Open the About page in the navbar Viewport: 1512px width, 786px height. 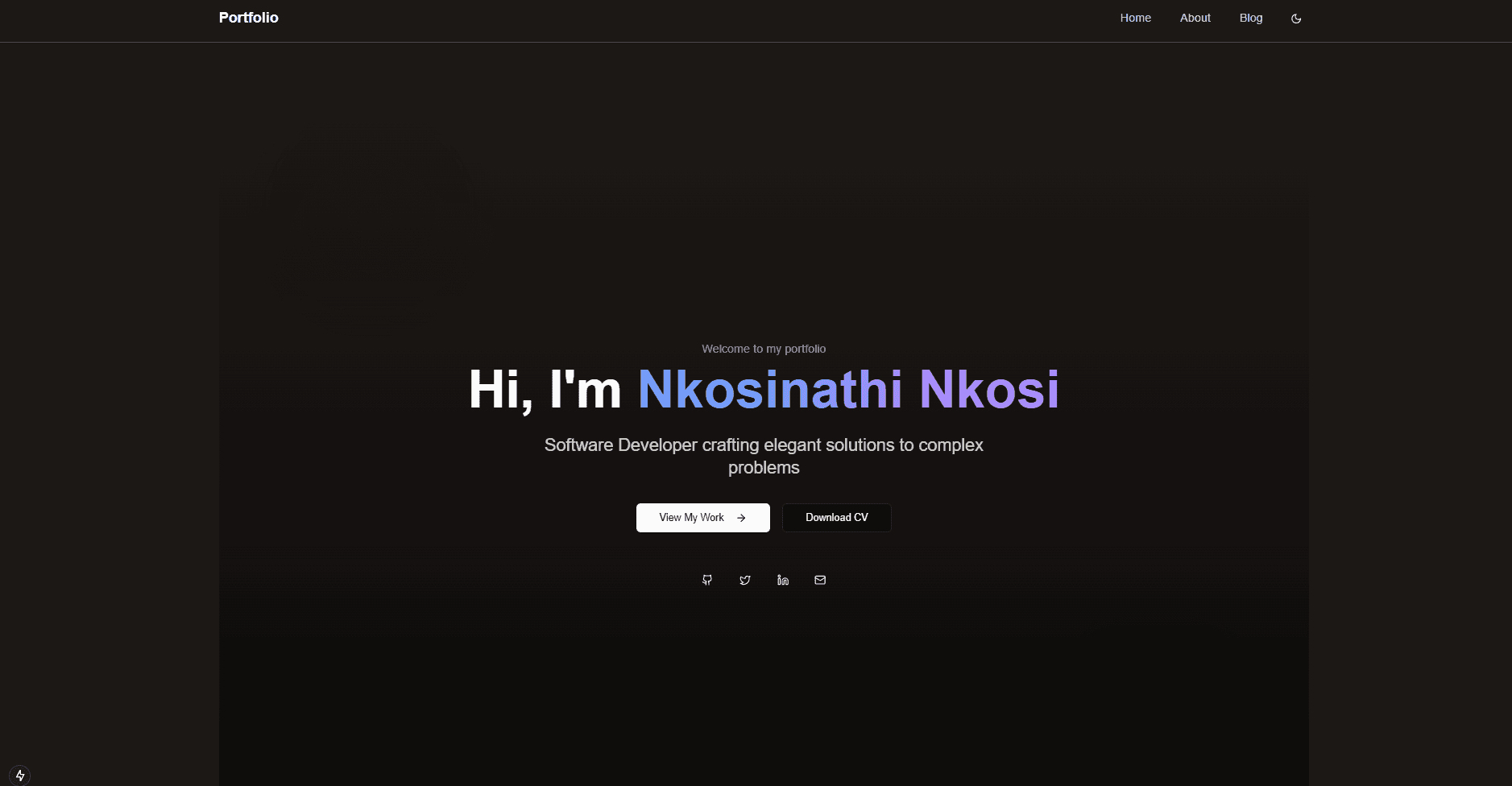pos(1195,18)
